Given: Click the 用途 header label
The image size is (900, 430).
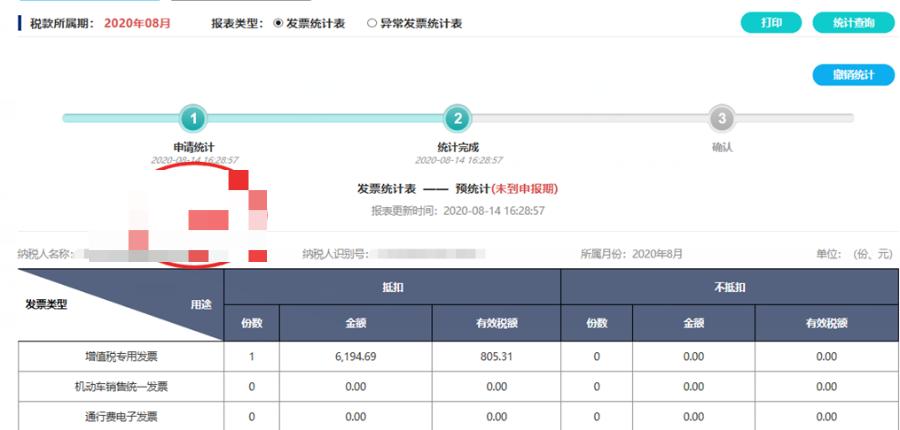Looking at the screenshot, I should (201, 305).
